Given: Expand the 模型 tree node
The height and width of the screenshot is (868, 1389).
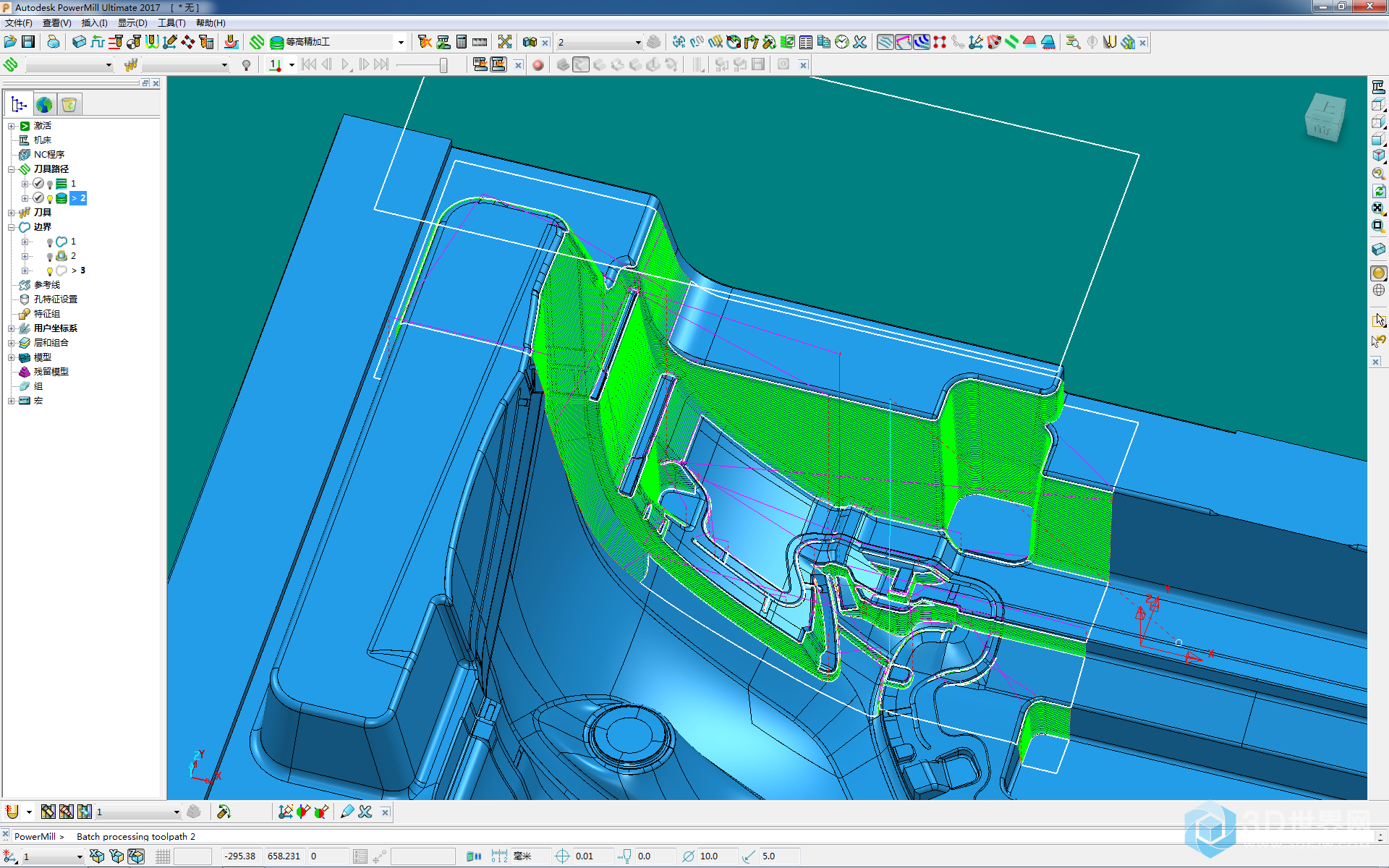Looking at the screenshot, I should coord(12,357).
